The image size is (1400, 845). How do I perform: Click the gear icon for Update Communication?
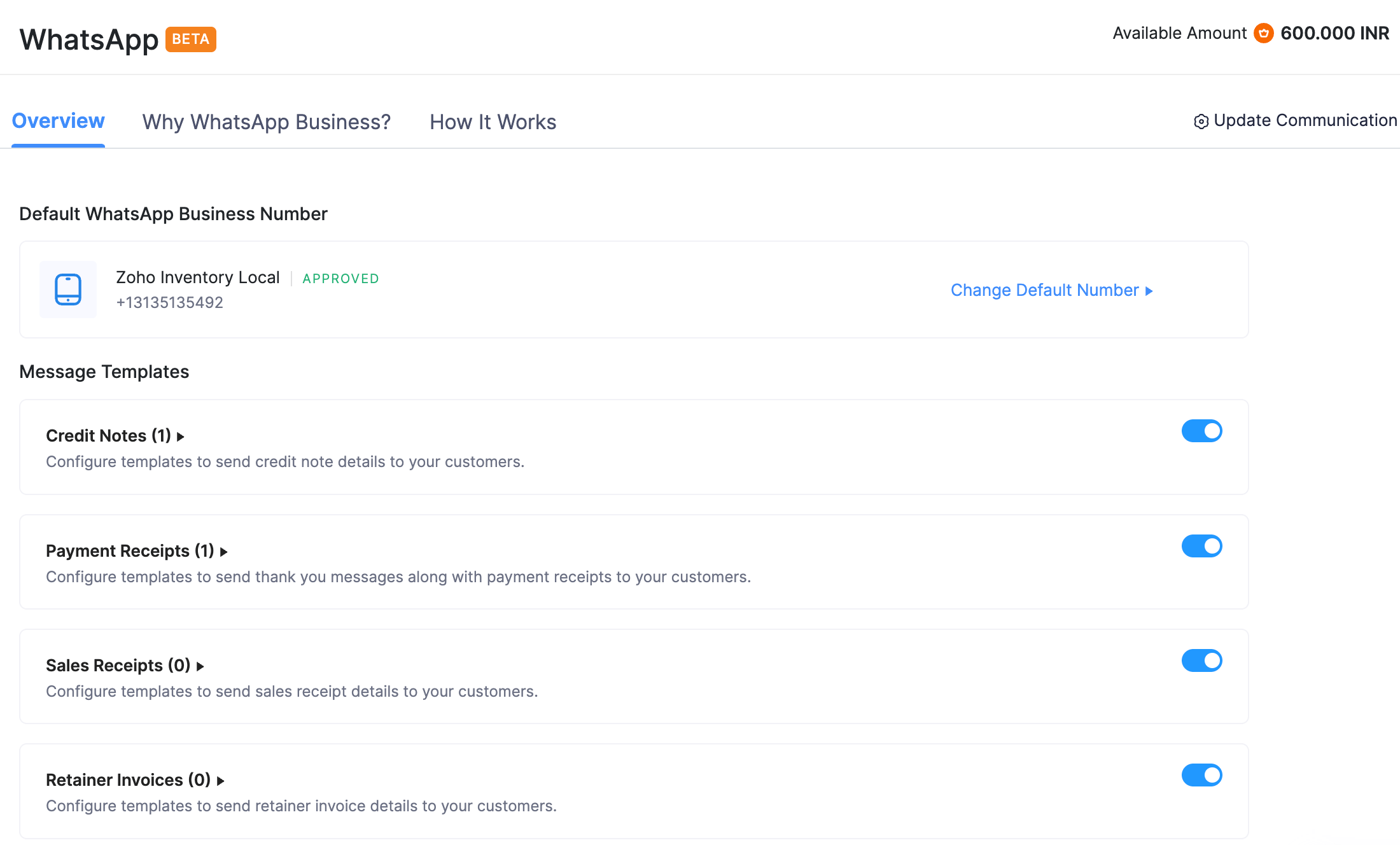coord(1201,121)
